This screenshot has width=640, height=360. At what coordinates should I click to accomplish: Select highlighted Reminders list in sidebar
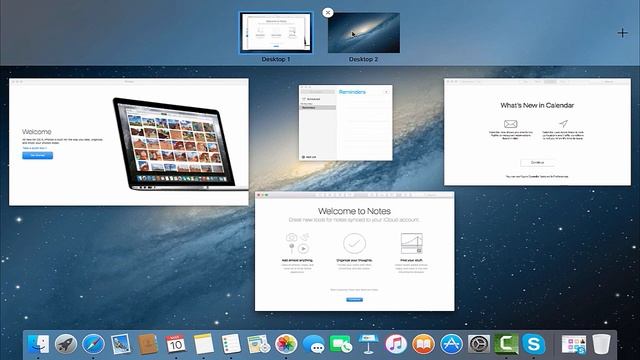point(318,107)
